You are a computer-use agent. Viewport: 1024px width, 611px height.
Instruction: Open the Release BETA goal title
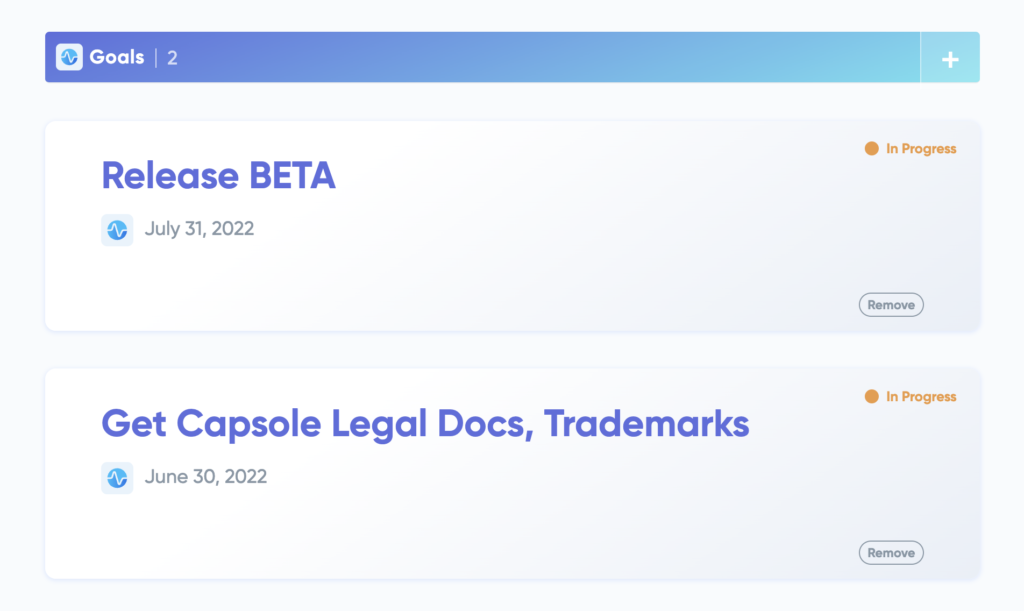tap(218, 176)
